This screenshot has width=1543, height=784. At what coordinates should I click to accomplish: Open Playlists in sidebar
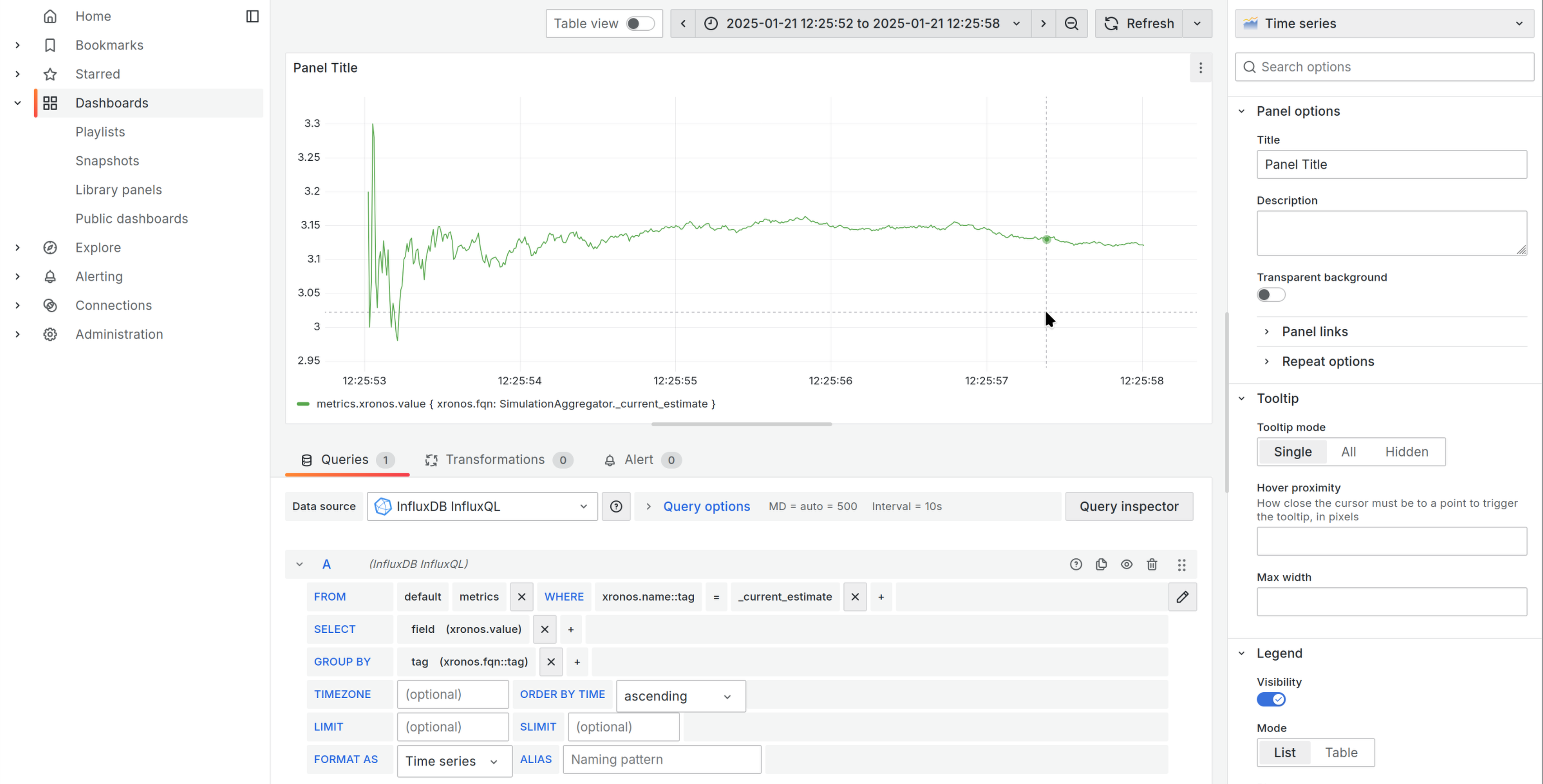click(100, 132)
